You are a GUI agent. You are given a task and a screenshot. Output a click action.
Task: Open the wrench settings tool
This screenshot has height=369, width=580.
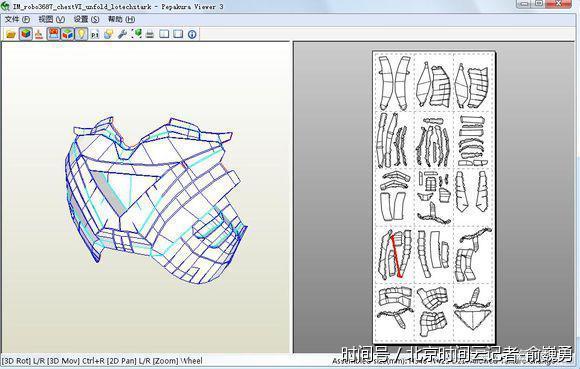pyautogui.click(x=122, y=34)
